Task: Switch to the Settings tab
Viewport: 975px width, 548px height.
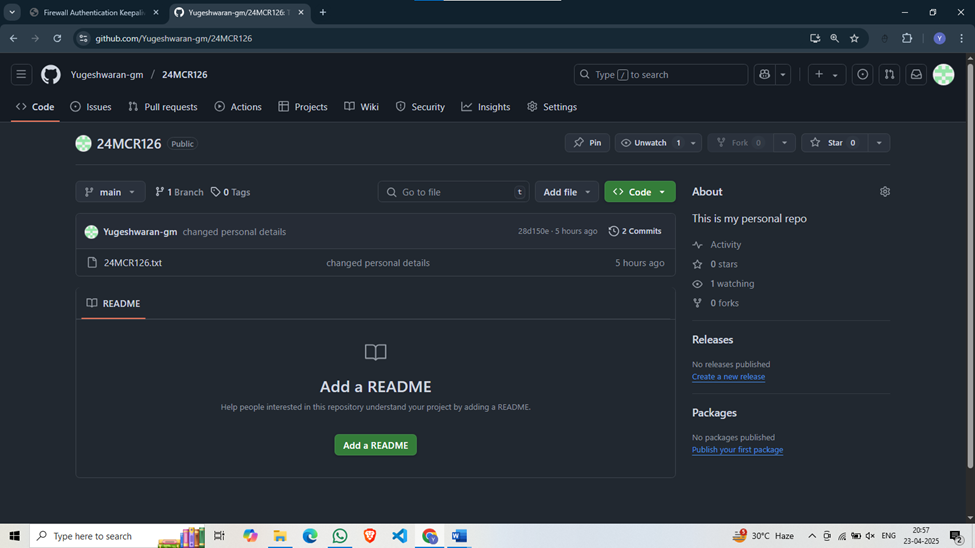Action: click(552, 107)
